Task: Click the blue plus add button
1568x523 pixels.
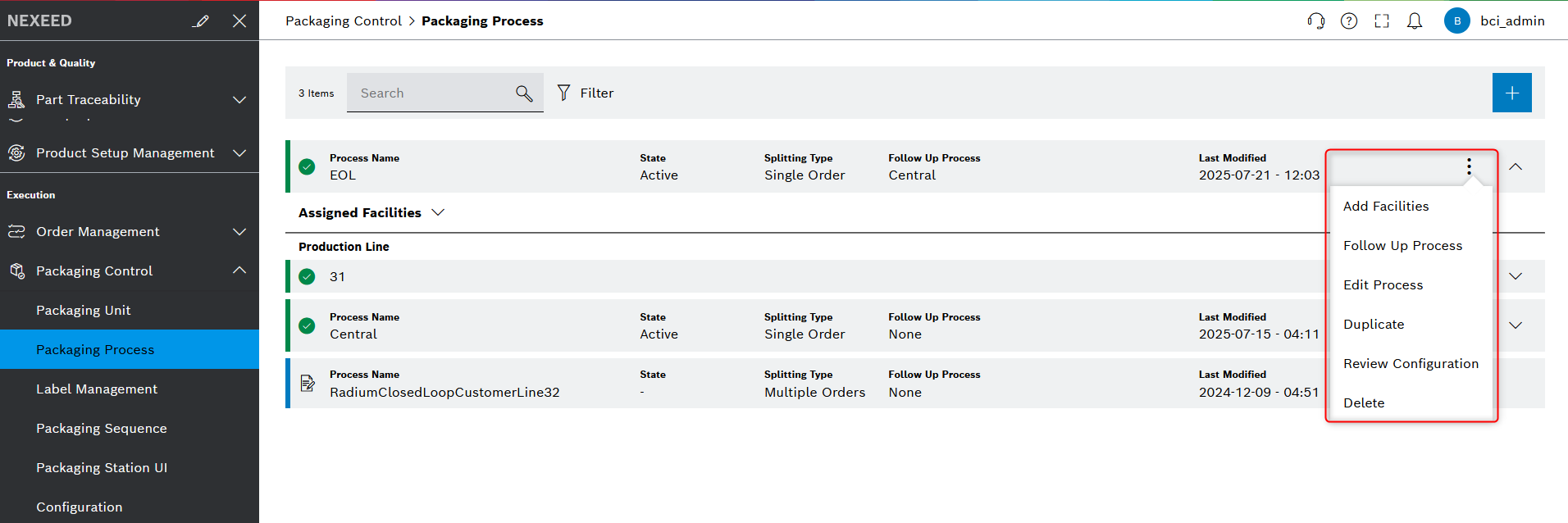Action: [x=1511, y=93]
